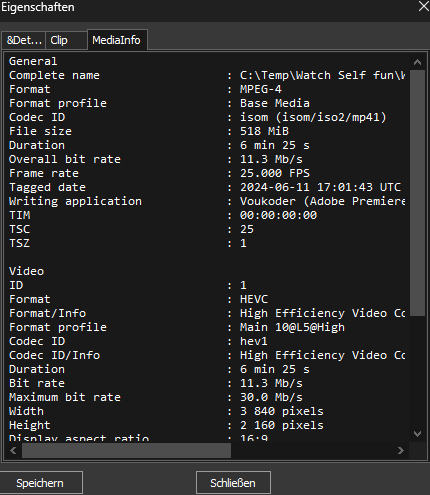Click 'Main 10@L5@High' profile value
Viewport: 430px width, 495px height.
292,327
